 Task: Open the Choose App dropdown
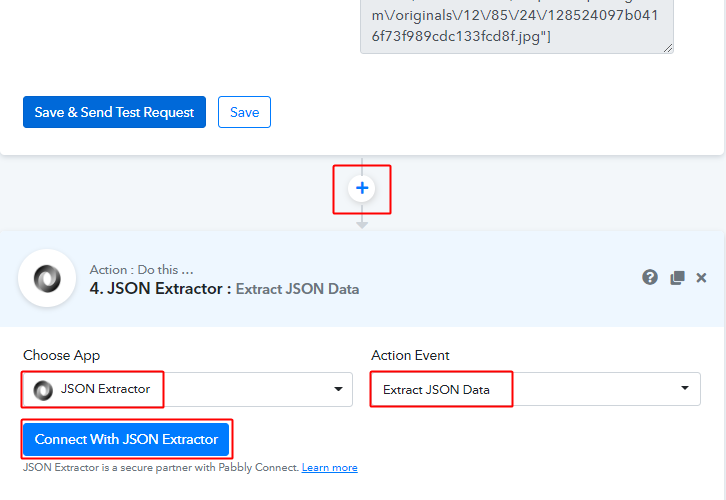pos(188,389)
